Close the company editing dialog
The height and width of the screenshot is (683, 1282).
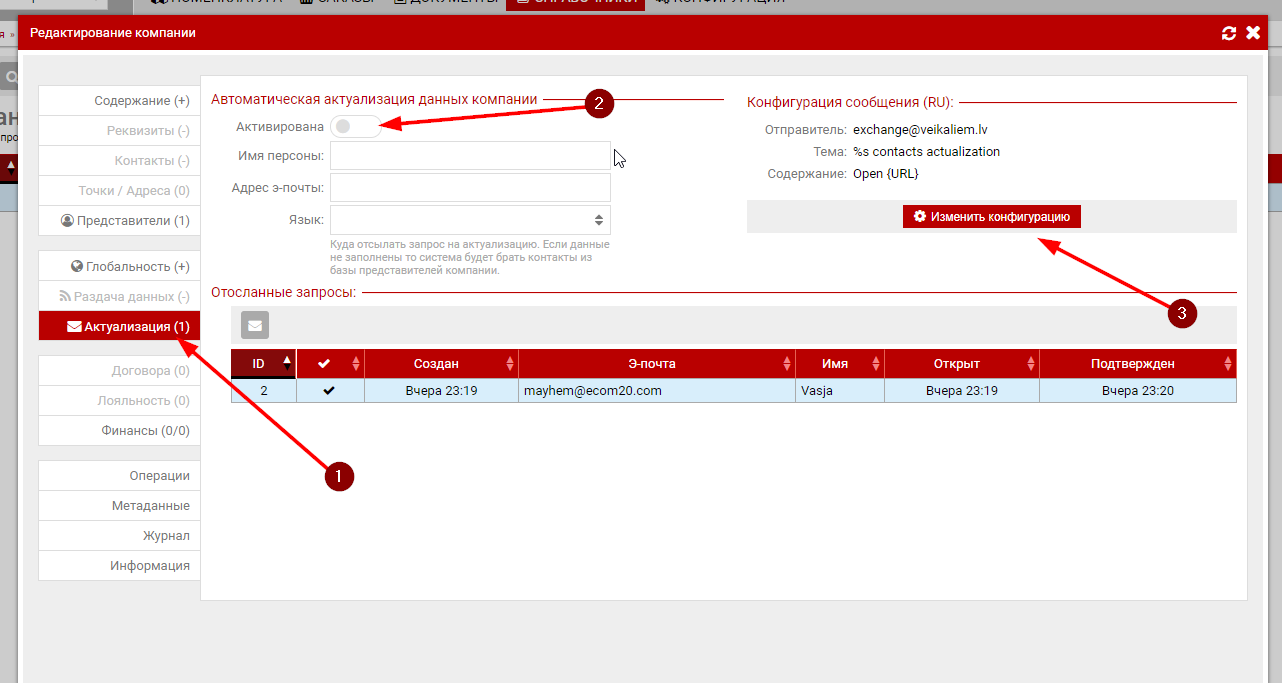pyautogui.click(x=1253, y=33)
